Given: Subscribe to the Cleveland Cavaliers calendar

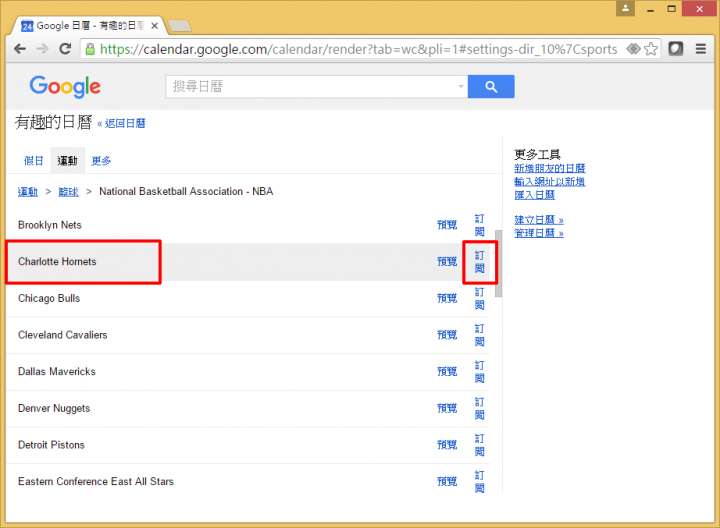Looking at the screenshot, I should pyautogui.click(x=479, y=335).
